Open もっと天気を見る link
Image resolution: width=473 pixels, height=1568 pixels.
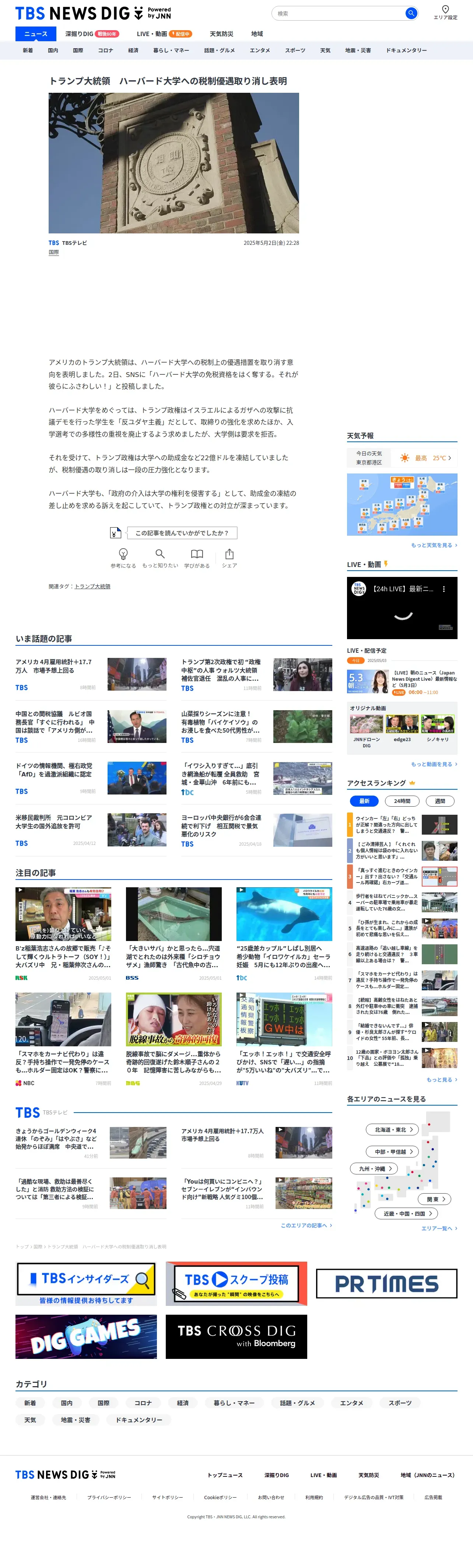click(434, 545)
